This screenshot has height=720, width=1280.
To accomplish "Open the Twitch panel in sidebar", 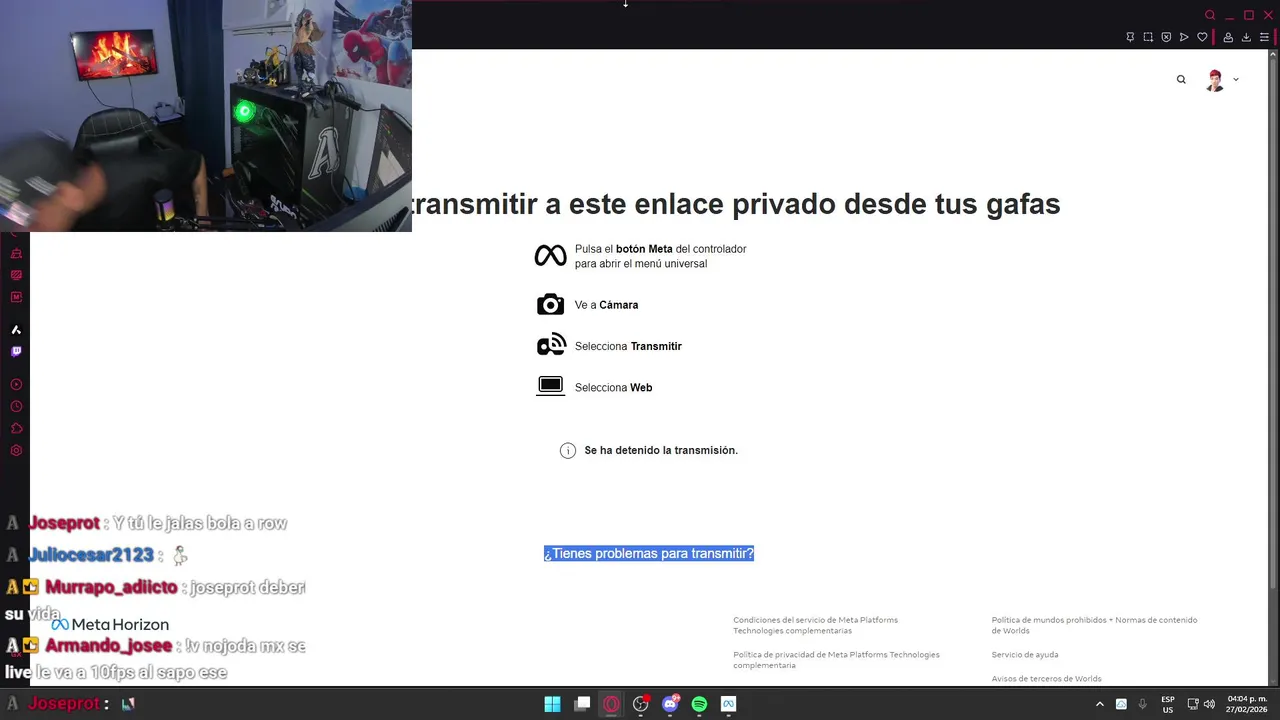I will 16,351.
